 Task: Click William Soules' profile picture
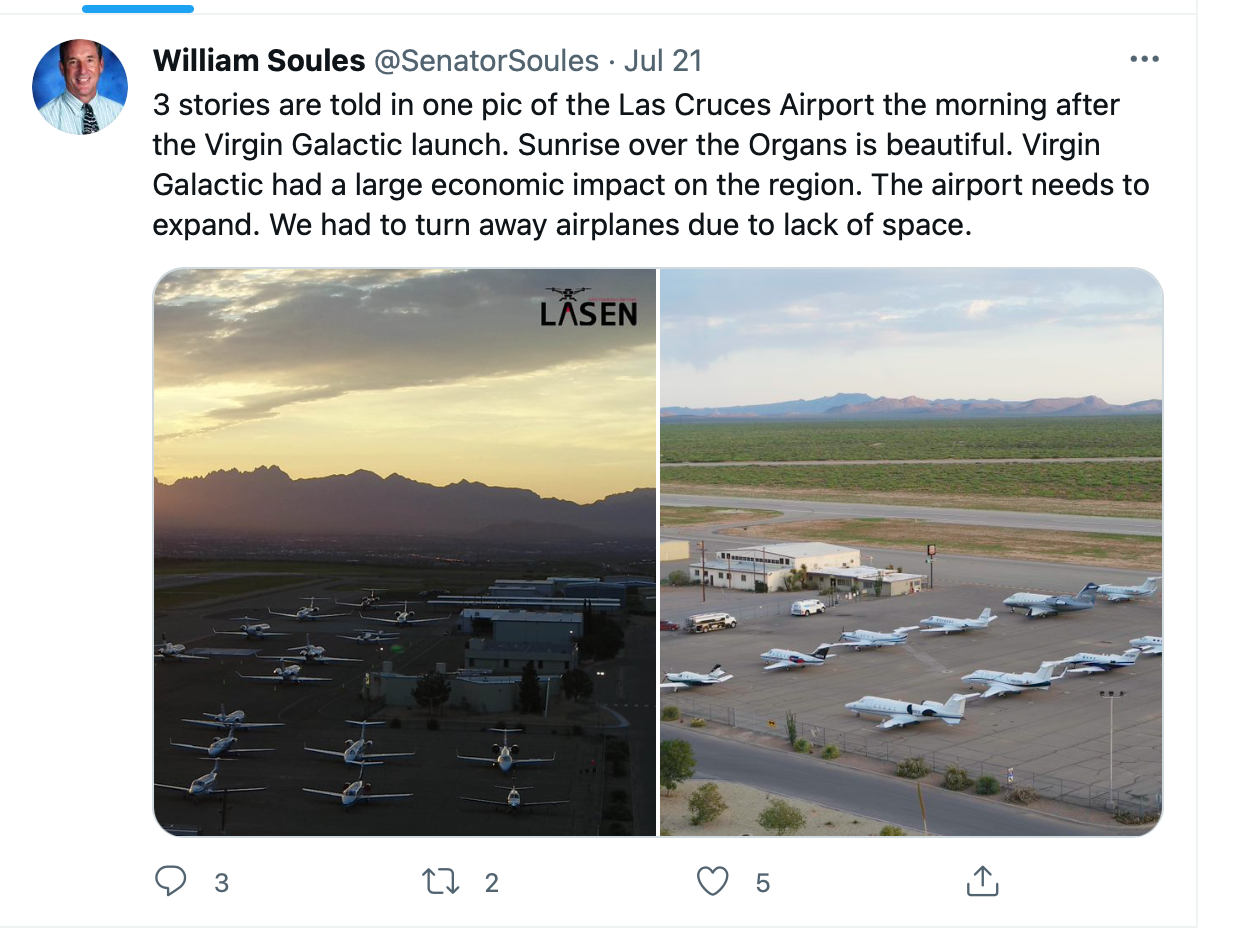pyautogui.click(x=80, y=87)
